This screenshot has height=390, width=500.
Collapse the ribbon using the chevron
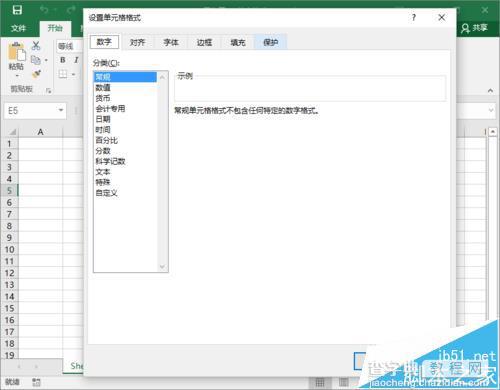[490, 91]
